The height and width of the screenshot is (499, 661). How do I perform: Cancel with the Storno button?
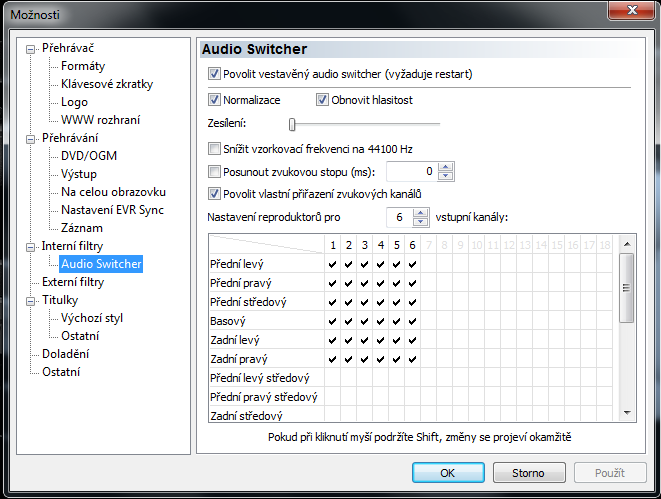(529, 473)
